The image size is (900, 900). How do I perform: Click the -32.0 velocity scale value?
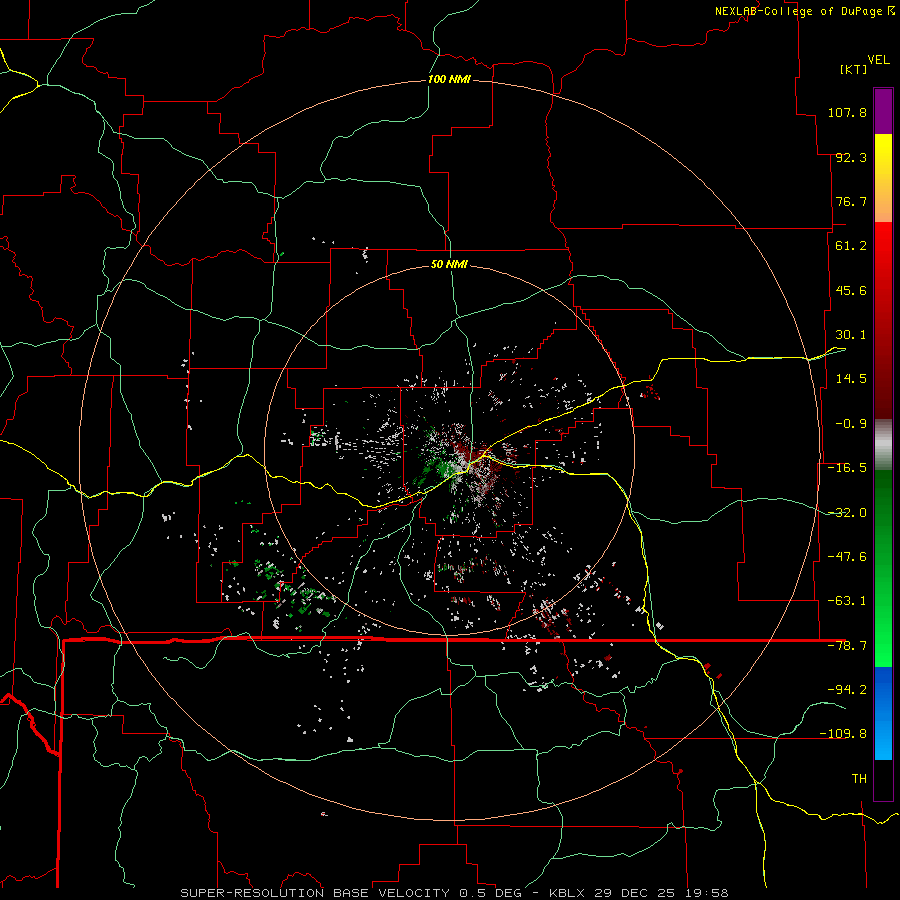847,513
